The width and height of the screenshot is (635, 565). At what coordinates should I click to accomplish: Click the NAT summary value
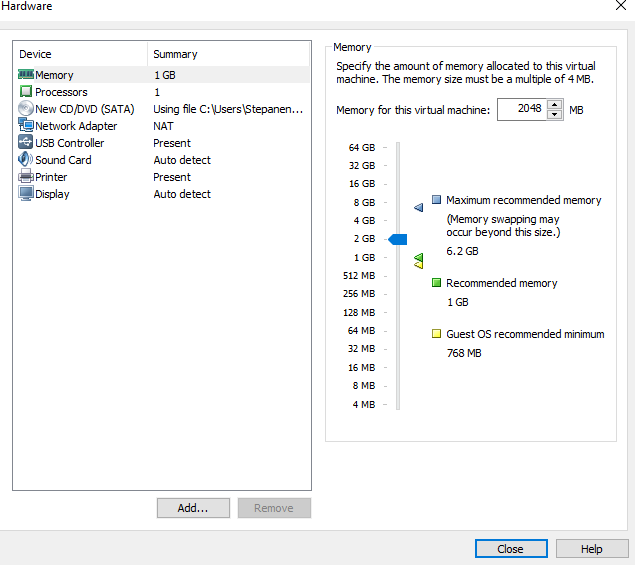tap(163, 126)
